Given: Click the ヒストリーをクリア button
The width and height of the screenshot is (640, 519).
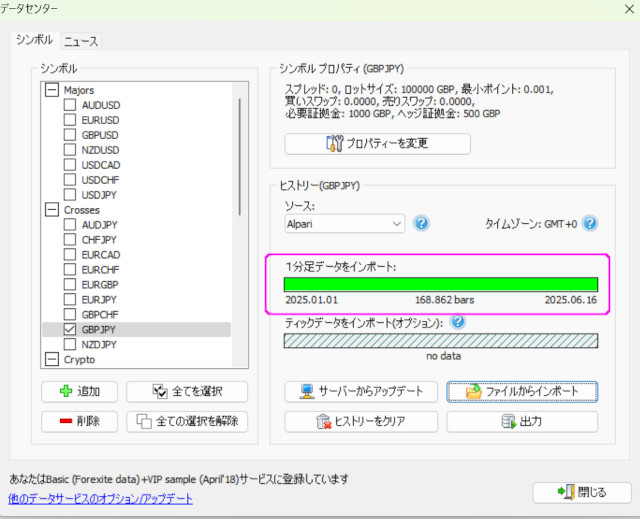Looking at the screenshot, I should point(361,421).
